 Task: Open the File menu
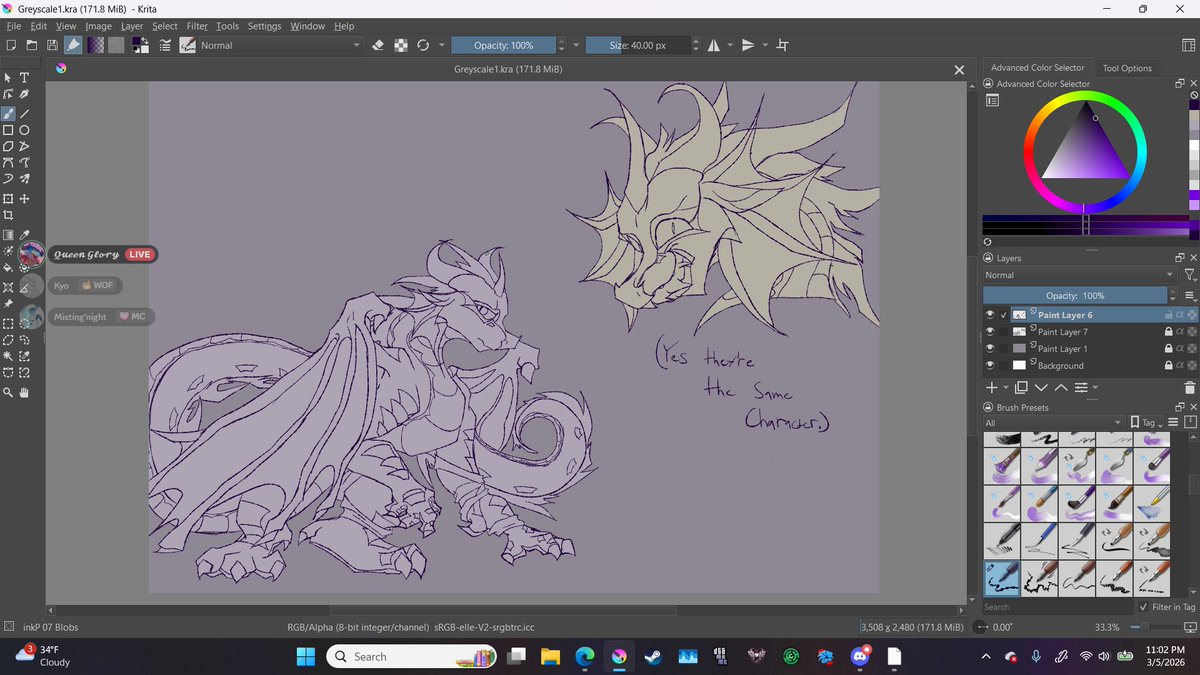[x=13, y=26]
